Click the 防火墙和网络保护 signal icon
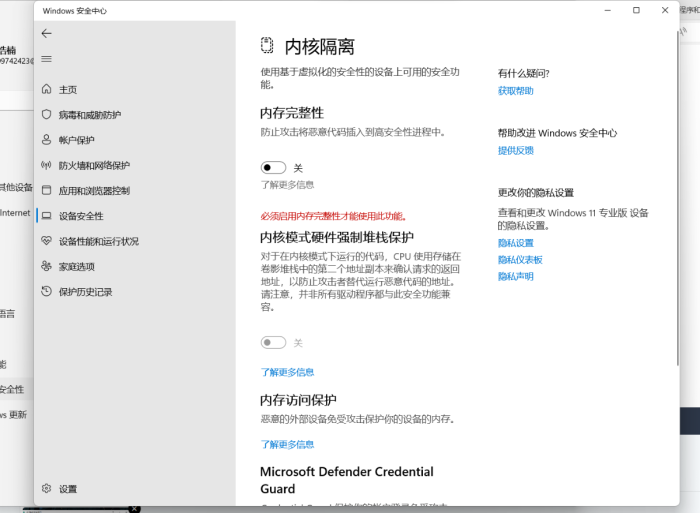 [46, 165]
